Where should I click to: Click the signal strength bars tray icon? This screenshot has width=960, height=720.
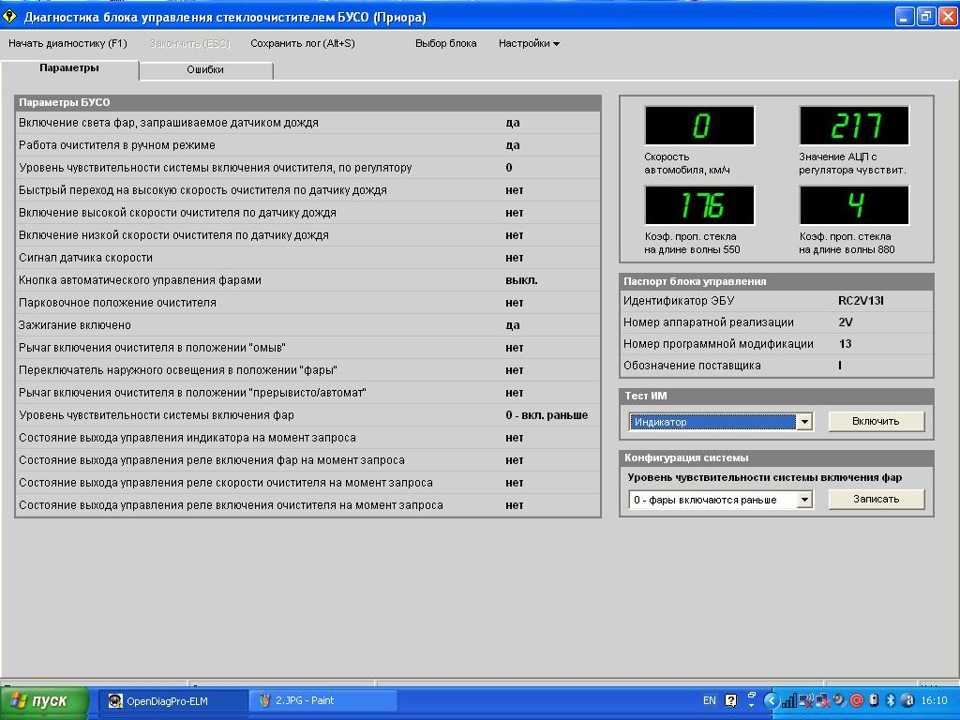pyautogui.click(x=789, y=700)
